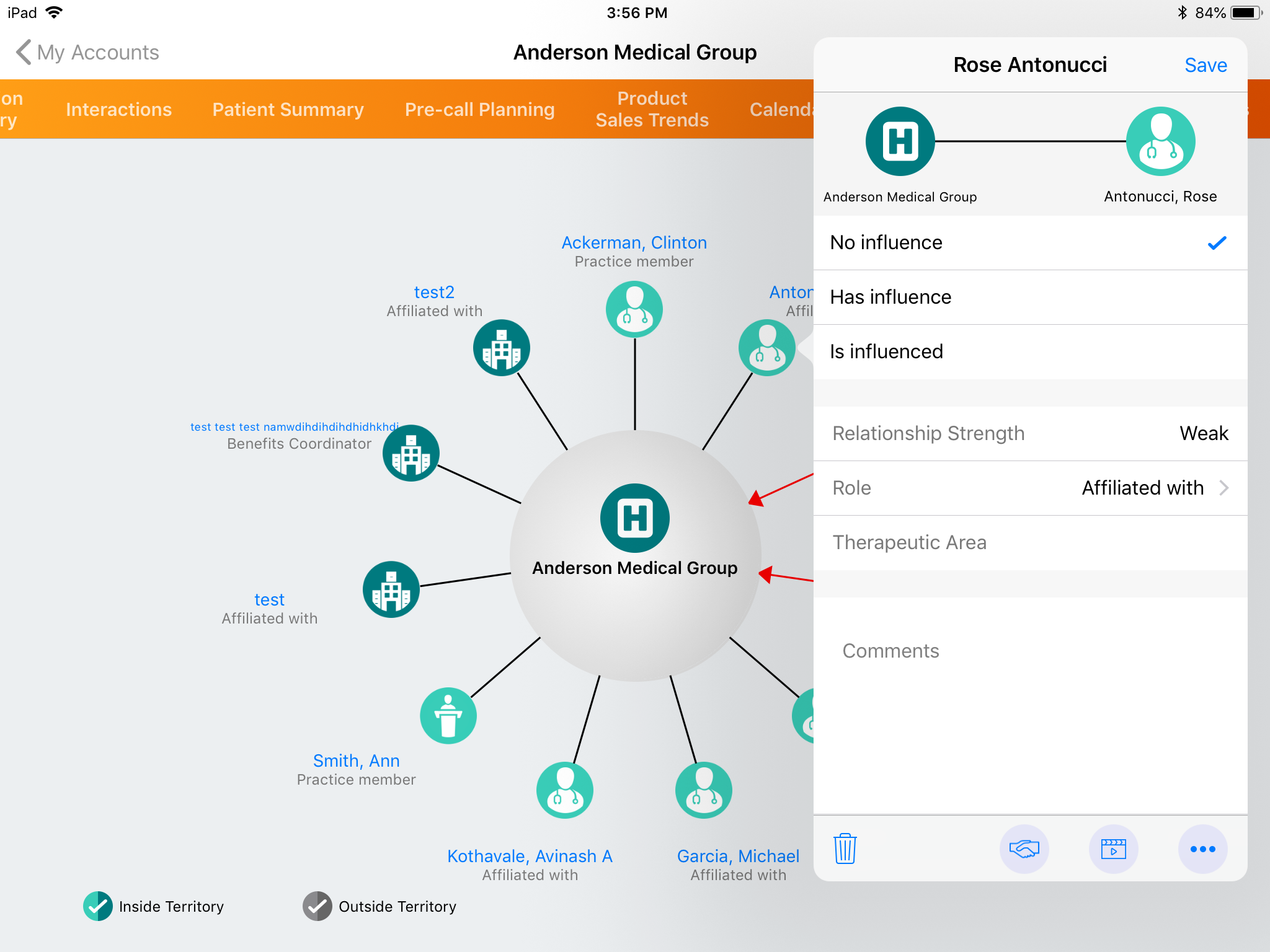Go back to My Accounts
Screen dimensions: 1270x952
coord(87,52)
